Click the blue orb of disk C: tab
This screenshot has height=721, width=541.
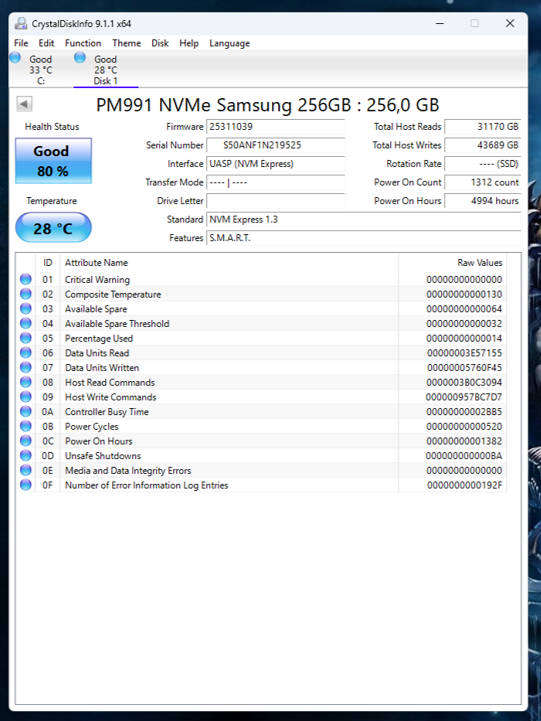[15, 57]
